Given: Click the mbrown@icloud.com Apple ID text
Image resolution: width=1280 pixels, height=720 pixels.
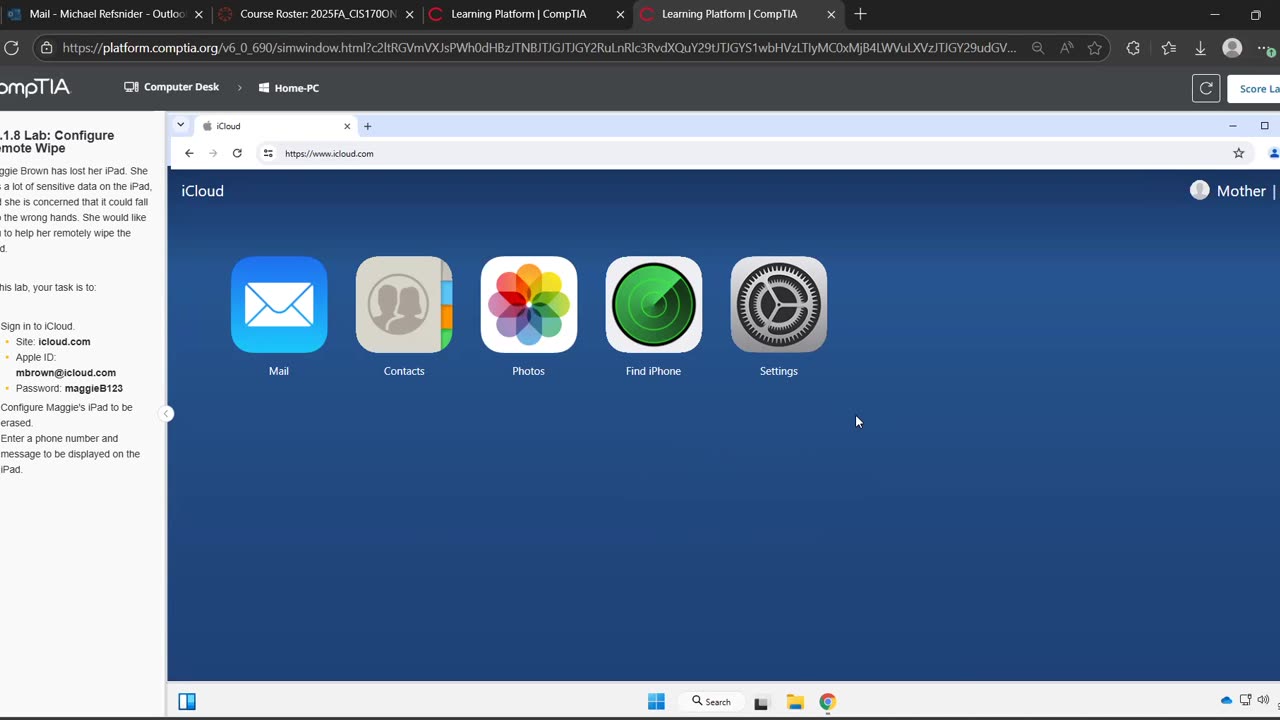Looking at the screenshot, I should 66,373.
